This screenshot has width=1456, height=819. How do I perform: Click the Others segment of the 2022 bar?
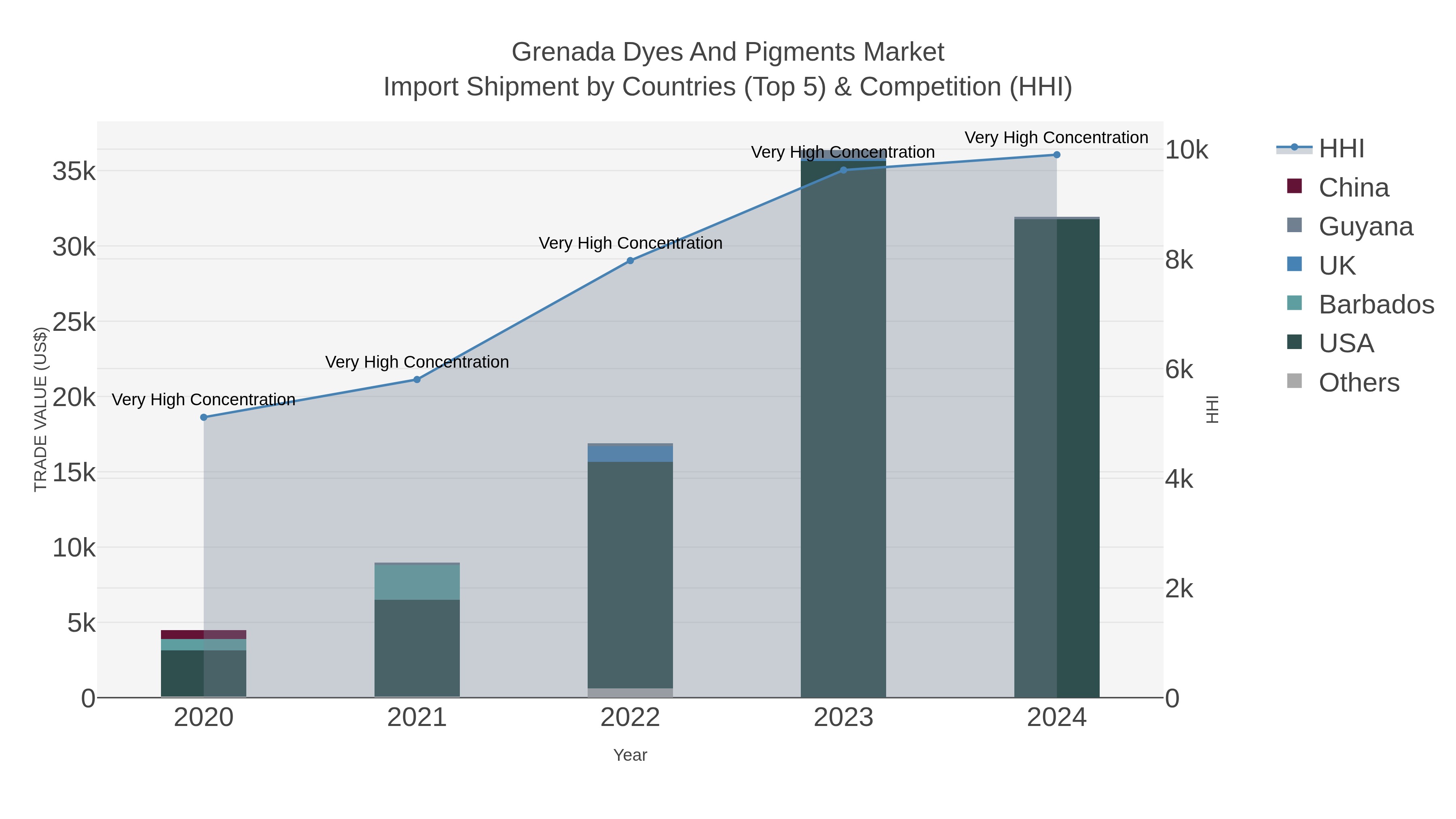coord(630,693)
